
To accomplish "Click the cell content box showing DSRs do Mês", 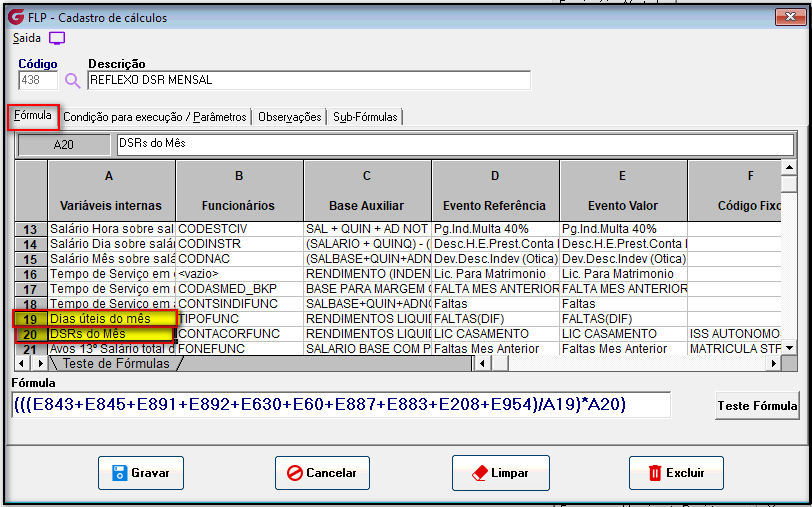I will 456,144.
